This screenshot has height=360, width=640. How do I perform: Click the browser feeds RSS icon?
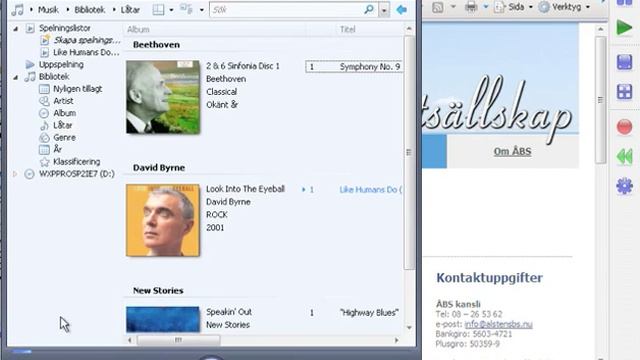[x=438, y=7]
